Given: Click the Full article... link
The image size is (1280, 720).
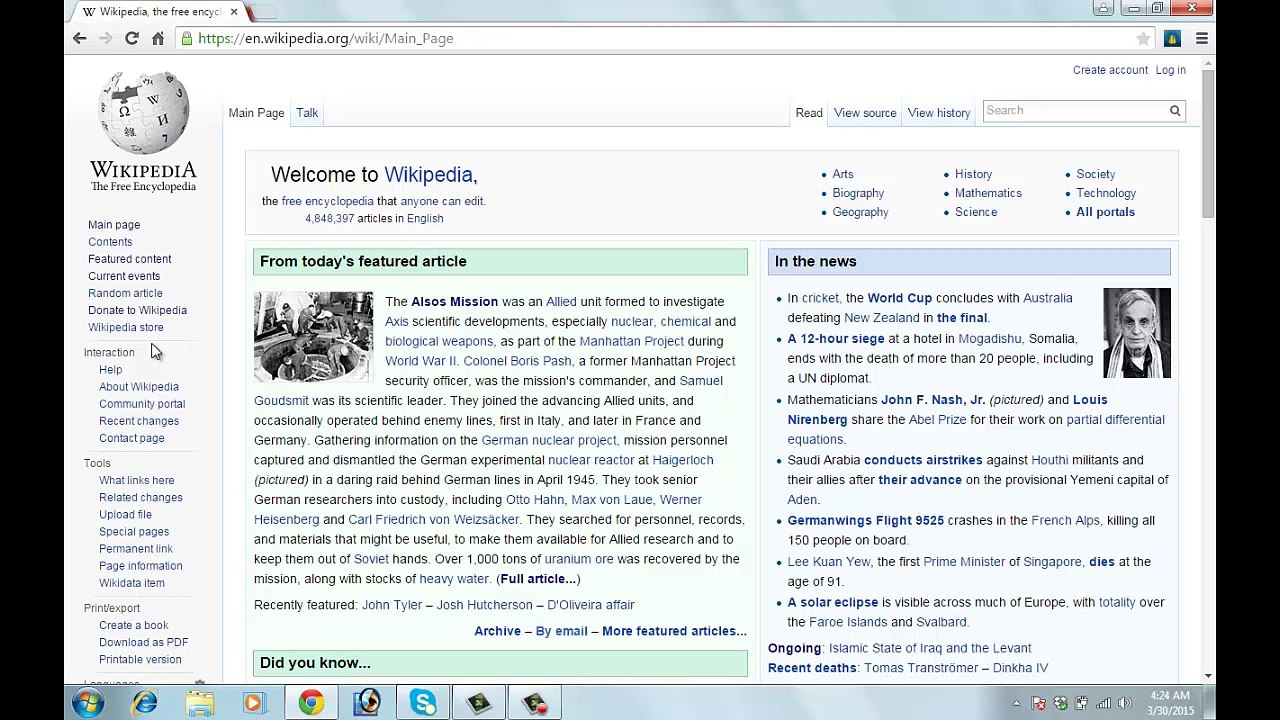Looking at the screenshot, I should click(538, 579).
